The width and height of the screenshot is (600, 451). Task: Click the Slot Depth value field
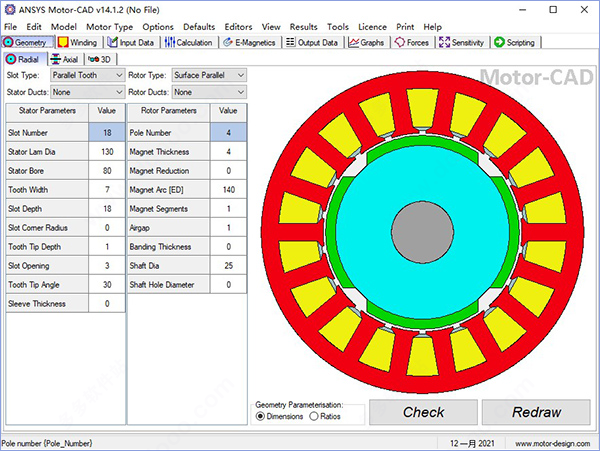coord(107,209)
